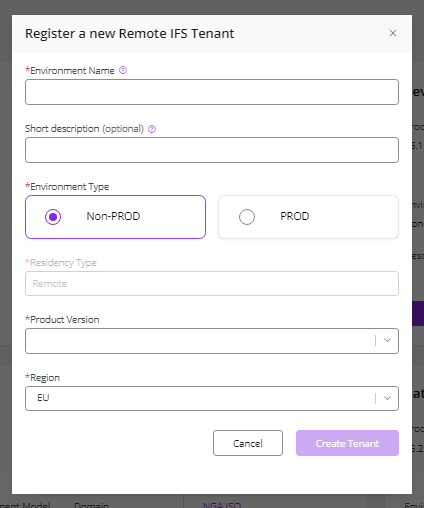Select the PROD radio button circle

[x=247, y=217]
